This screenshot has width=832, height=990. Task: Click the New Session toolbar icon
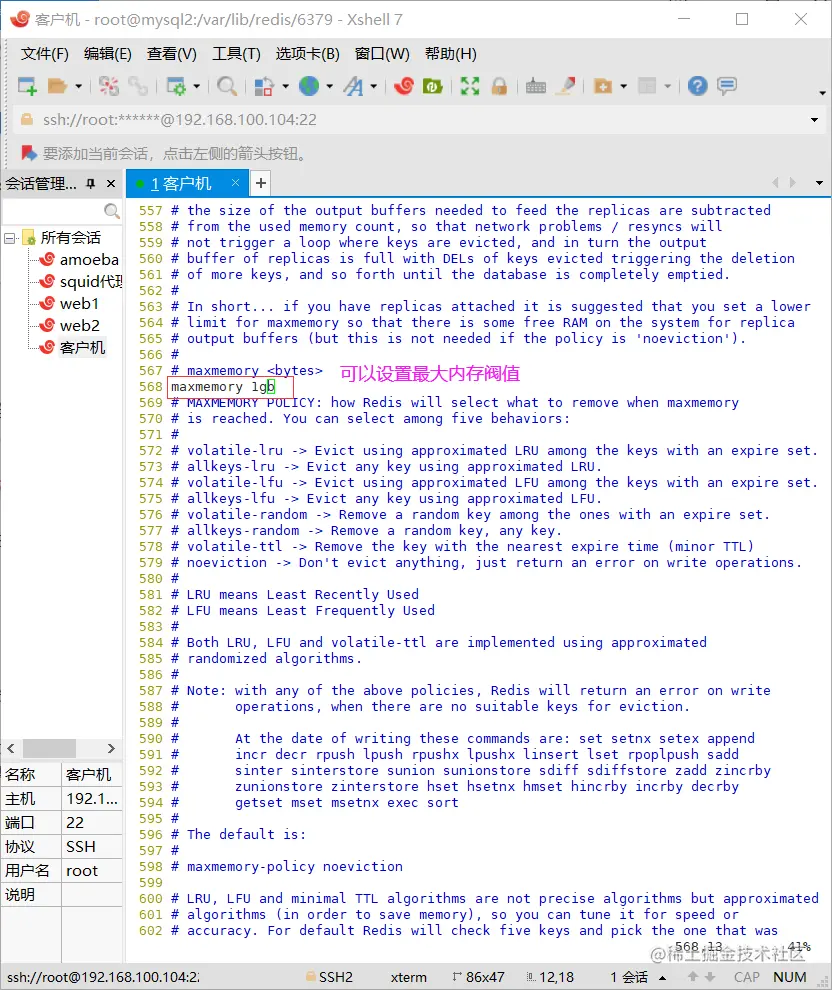click(x=27, y=86)
